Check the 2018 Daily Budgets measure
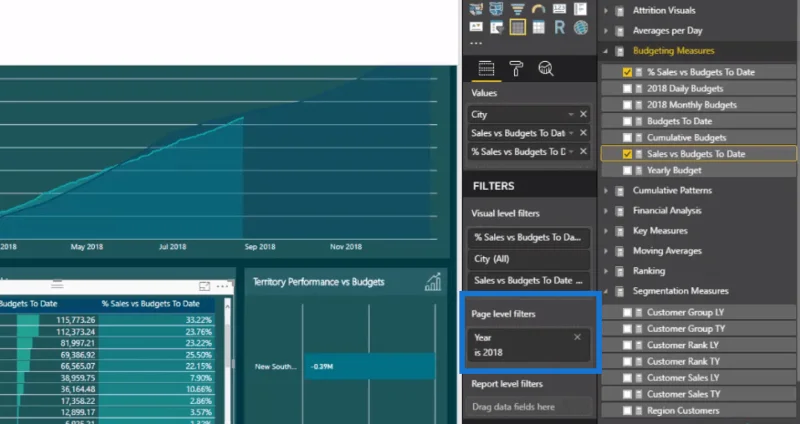Viewport: 800px width, 424px height. (627, 89)
